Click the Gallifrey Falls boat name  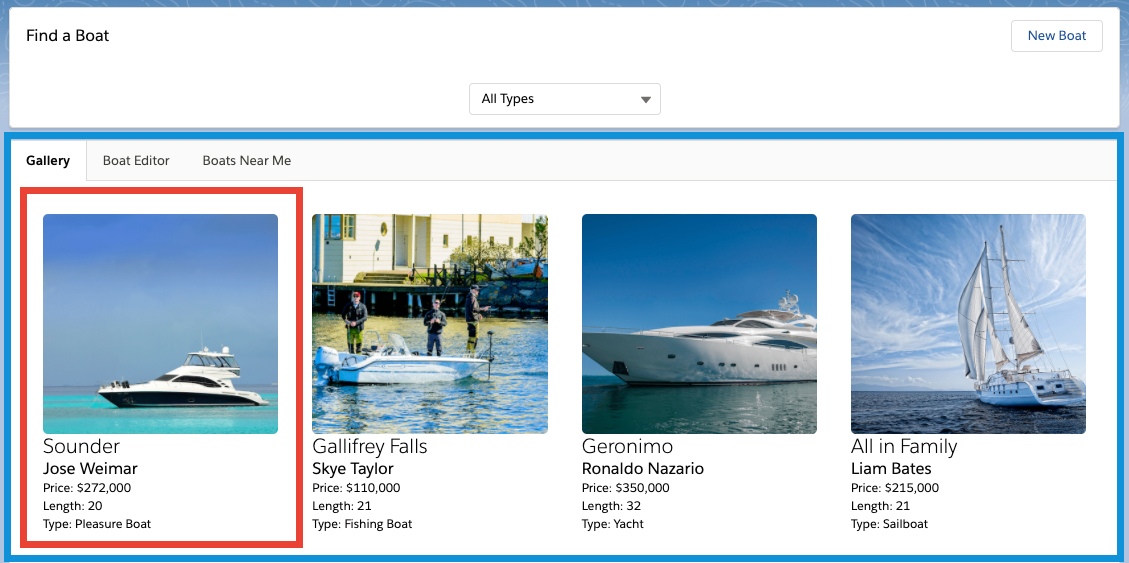point(370,446)
